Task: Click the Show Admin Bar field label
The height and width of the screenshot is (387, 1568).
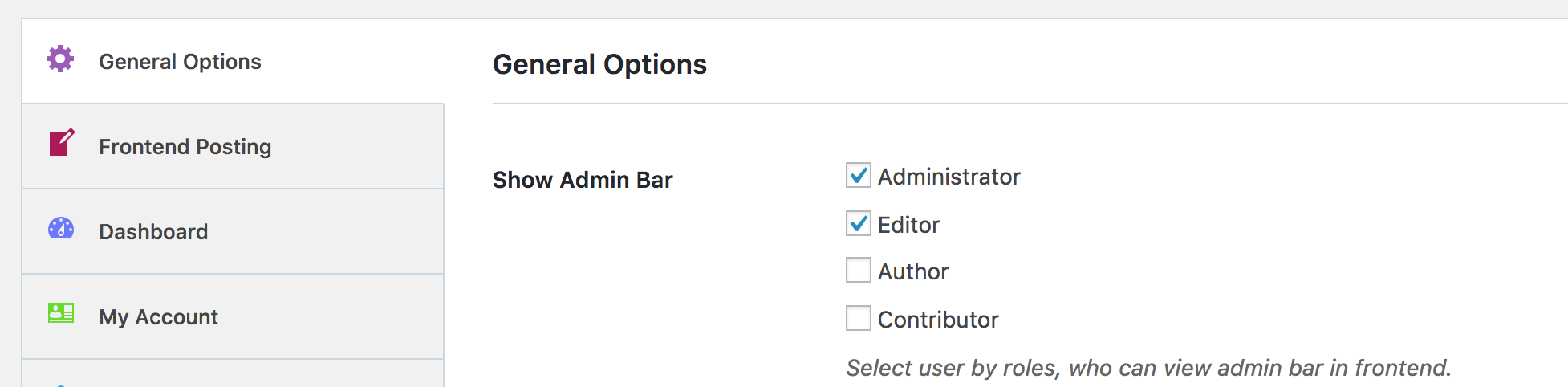Action: coord(583,180)
